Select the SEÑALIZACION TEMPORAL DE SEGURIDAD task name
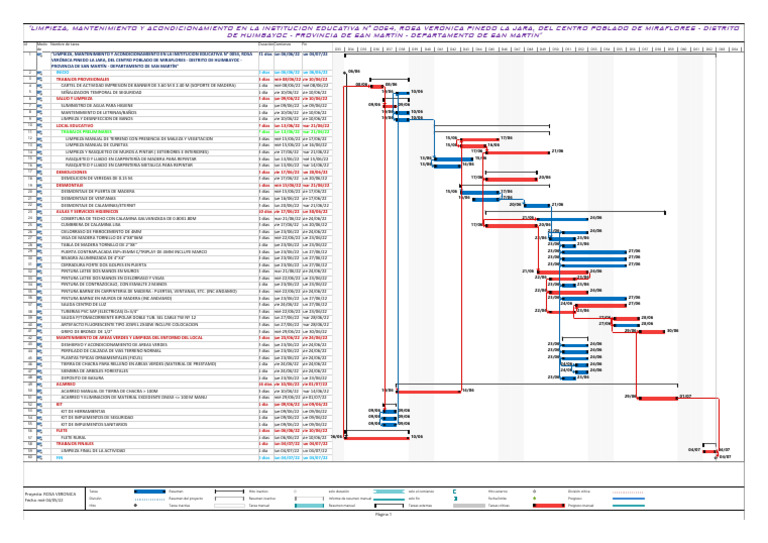 tap(101, 92)
